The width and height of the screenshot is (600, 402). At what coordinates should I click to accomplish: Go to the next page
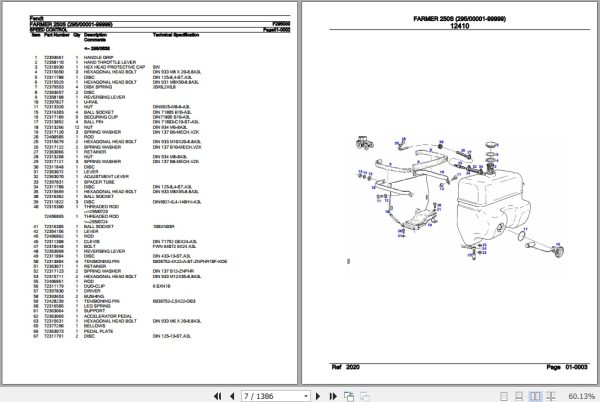tap(318, 396)
